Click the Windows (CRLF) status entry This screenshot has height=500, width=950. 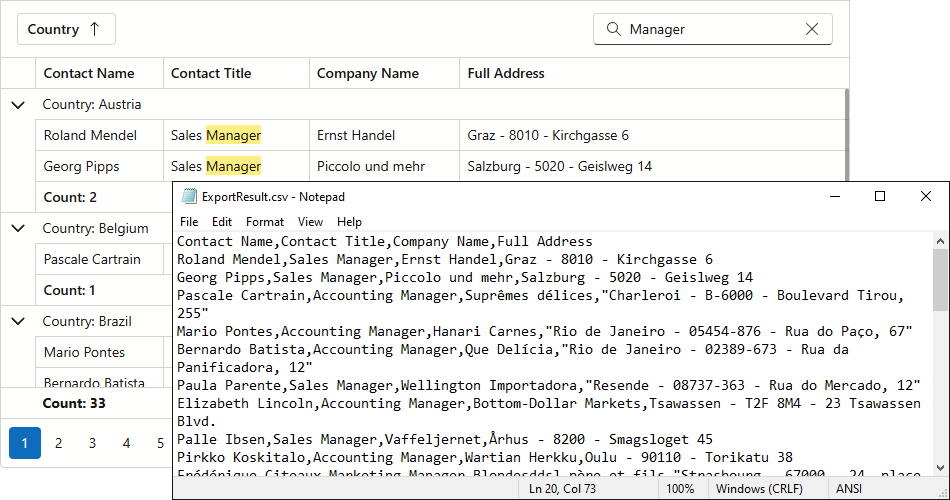click(x=759, y=488)
